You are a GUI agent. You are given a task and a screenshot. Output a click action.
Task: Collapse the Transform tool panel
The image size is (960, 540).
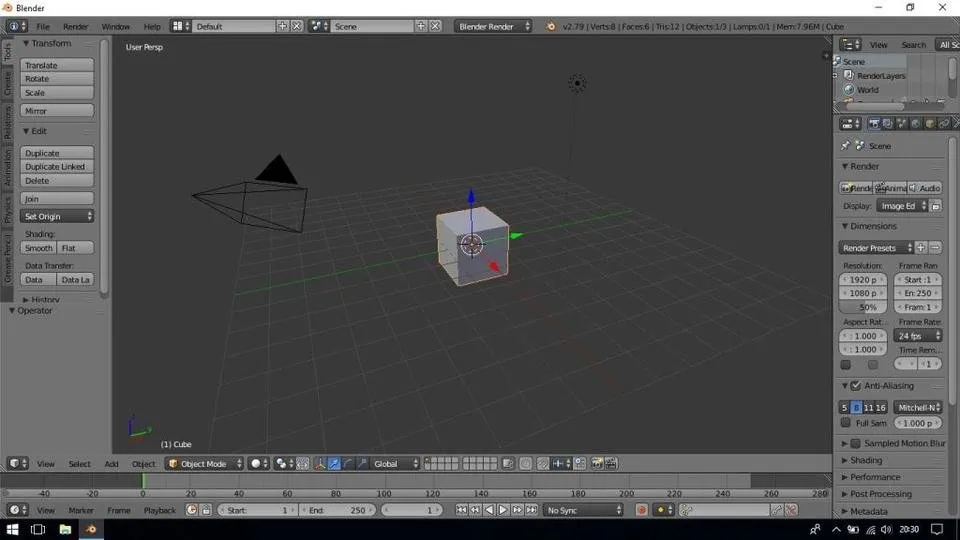47,43
